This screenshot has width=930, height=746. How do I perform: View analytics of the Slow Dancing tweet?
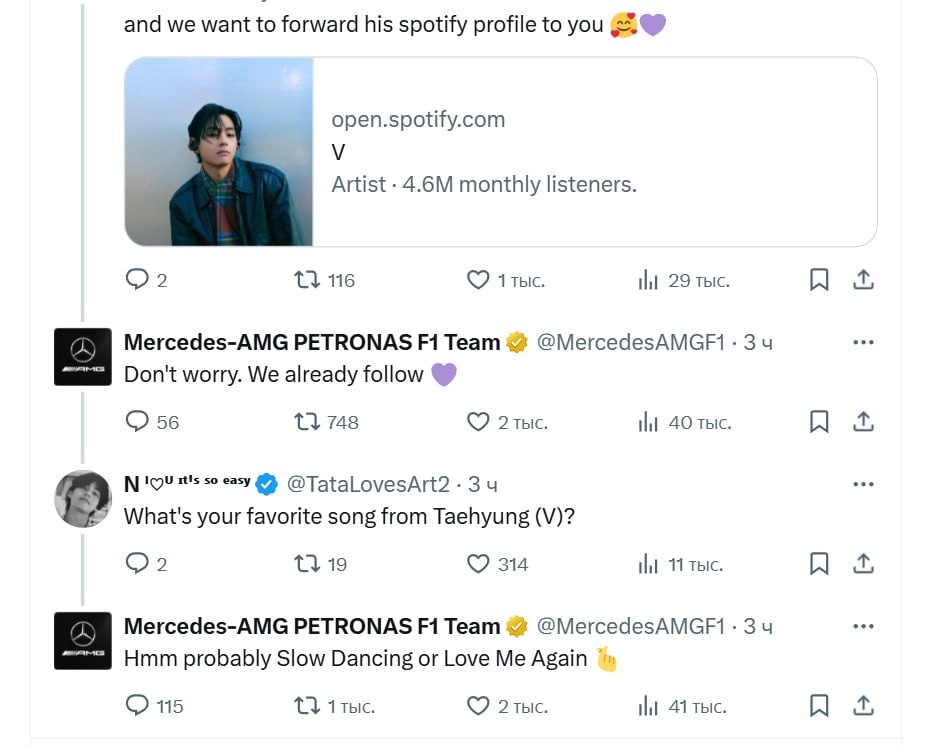[648, 706]
